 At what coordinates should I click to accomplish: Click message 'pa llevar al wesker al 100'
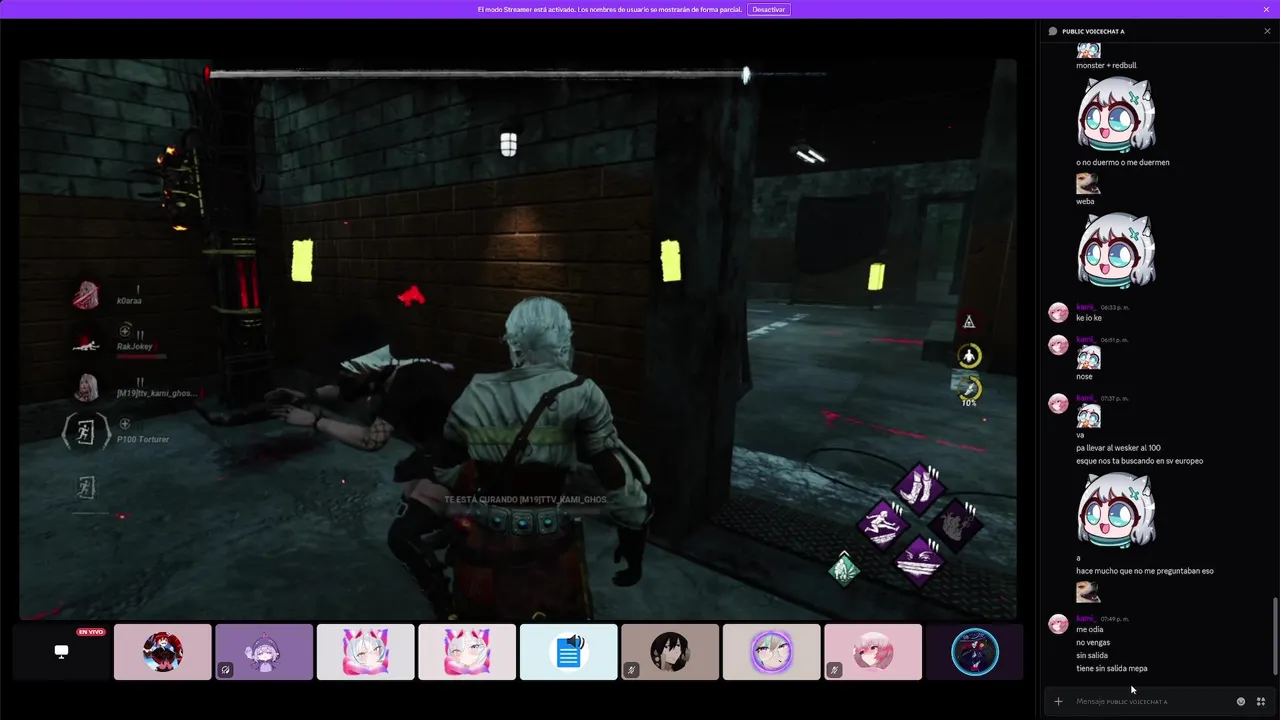1118,448
